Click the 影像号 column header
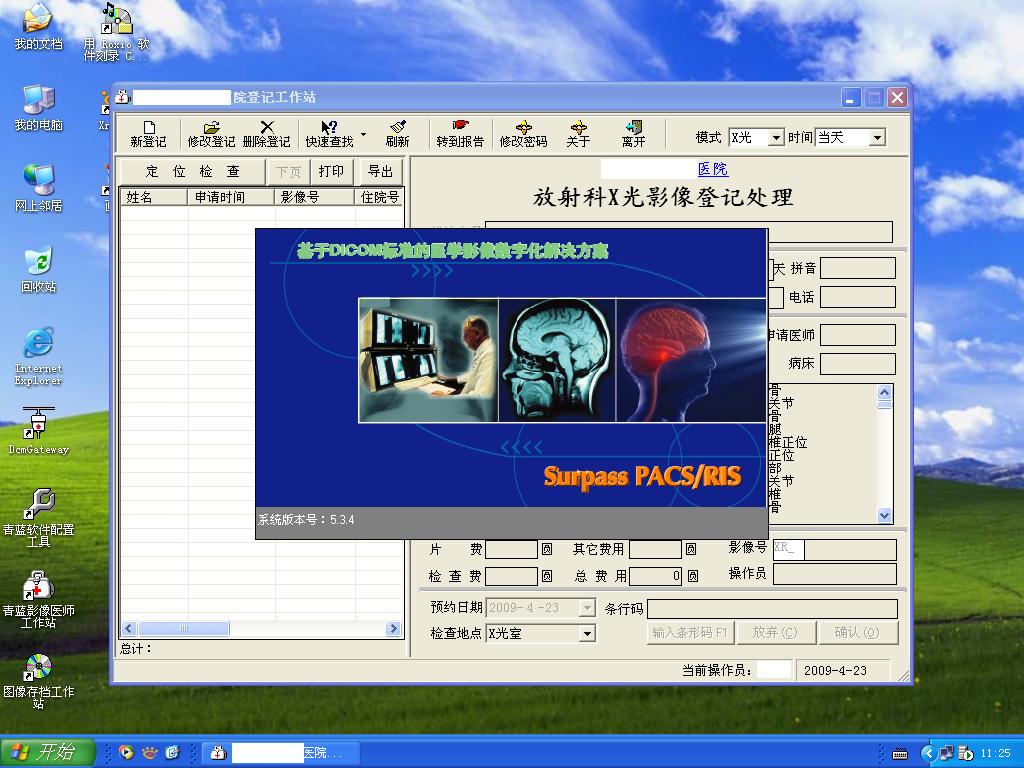Viewport: 1024px width, 768px height. [x=314, y=197]
